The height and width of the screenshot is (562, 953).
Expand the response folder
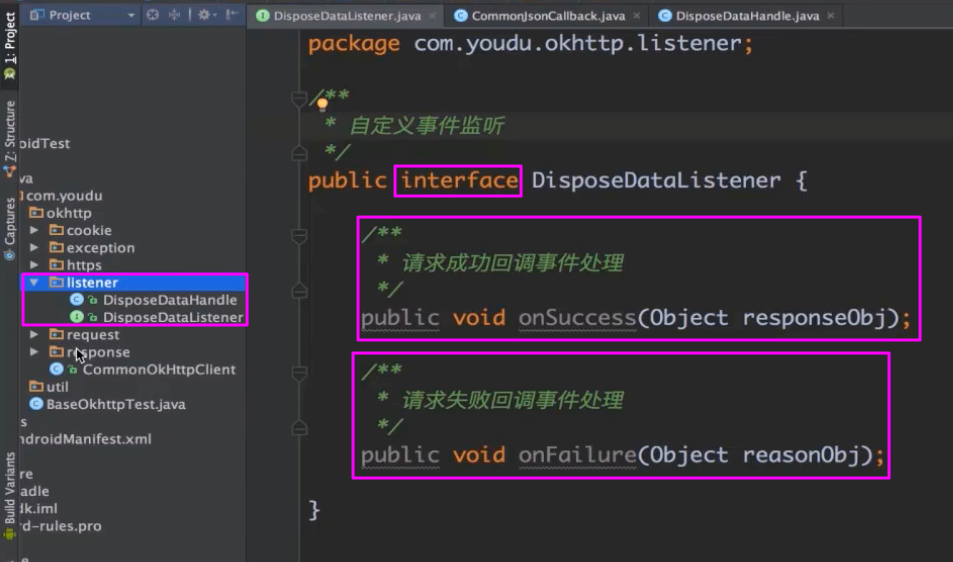tap(35, 352)
